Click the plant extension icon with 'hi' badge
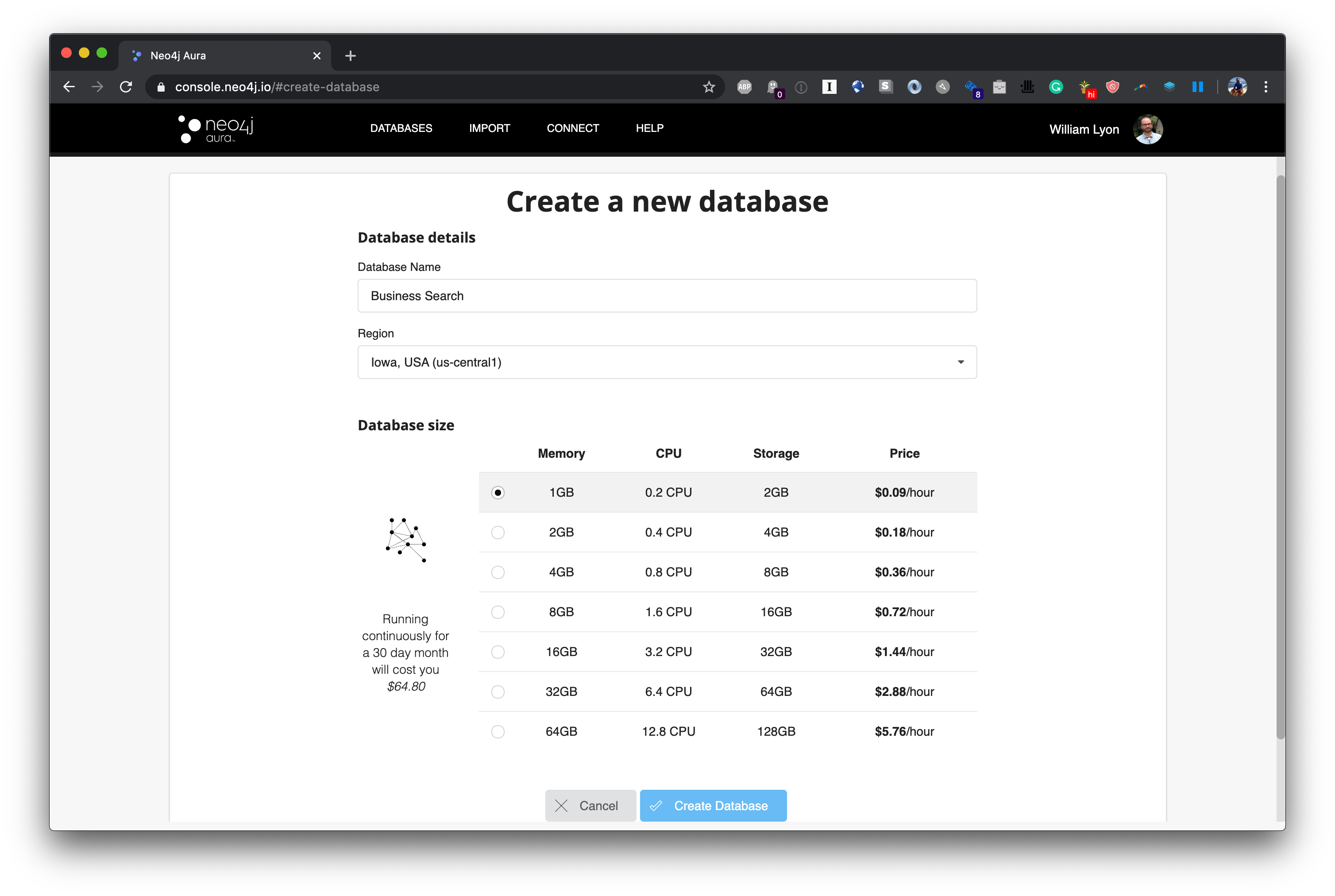1335x896 pixels. click(1086, 89)
